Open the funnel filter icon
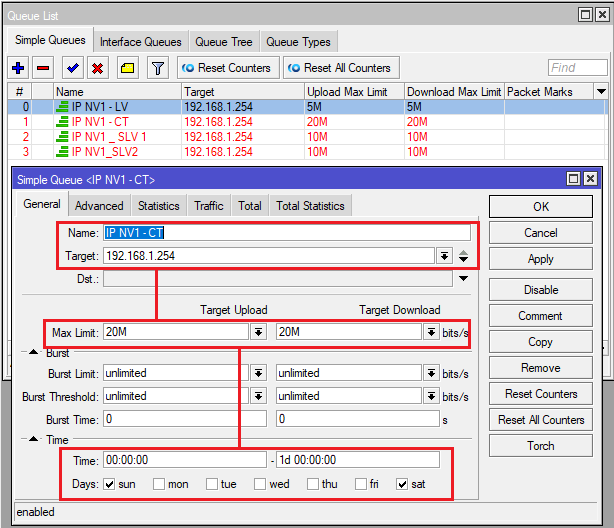The image size is (614, 528). [x=157, y=68]
